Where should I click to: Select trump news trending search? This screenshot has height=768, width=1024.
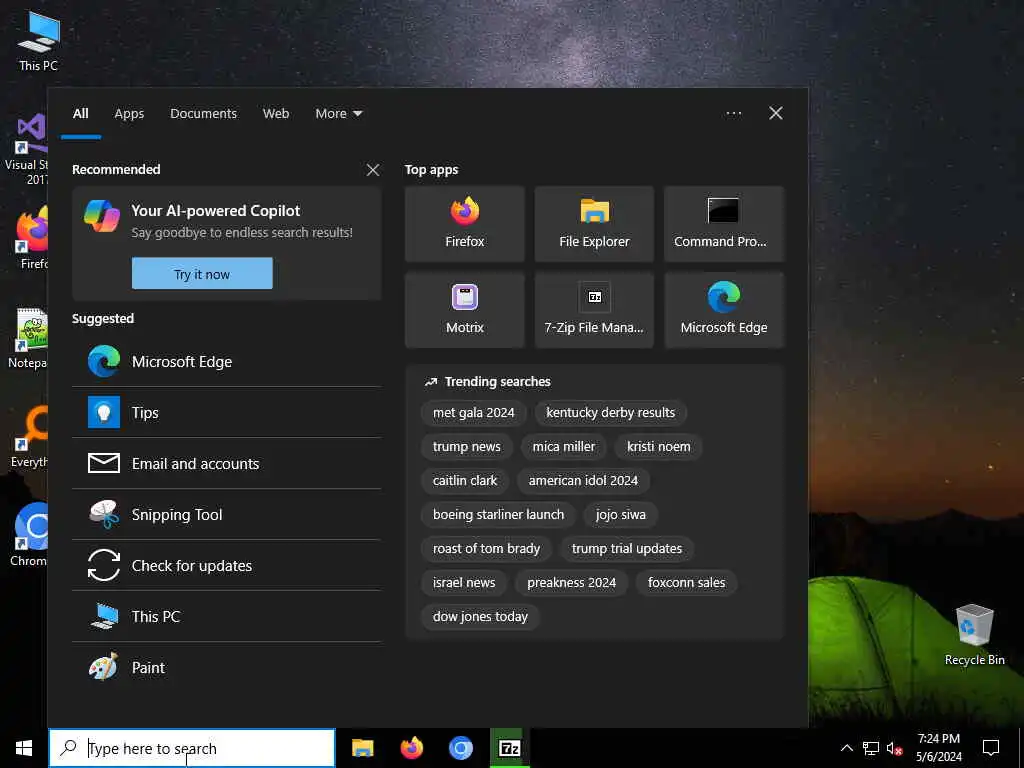466,447
